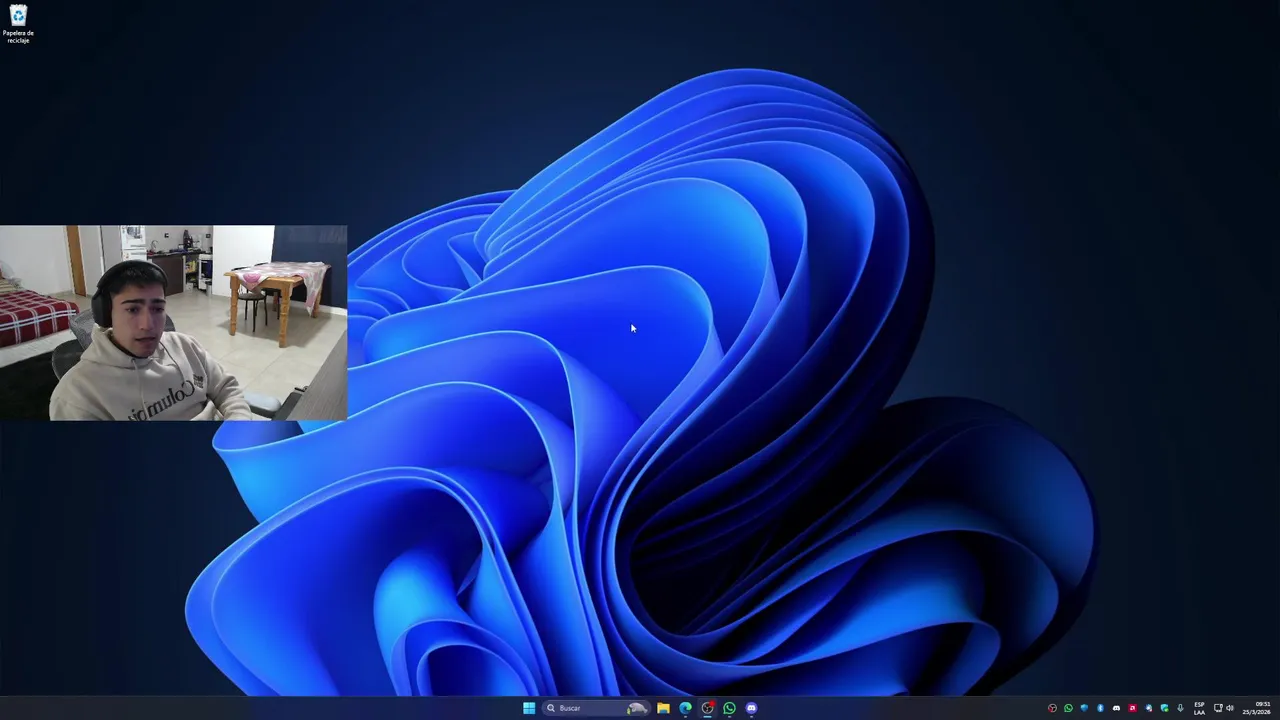This screenshot has width=1280, height=720.
Task: Open WhatsApp from the taskbar
Action: (729, 708)
